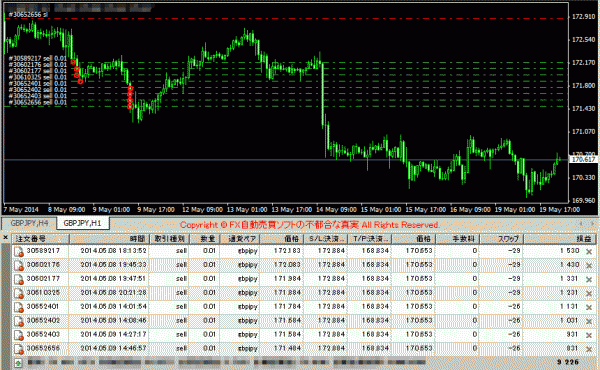Click open time 2014.05.08 18:13:52
600x370 pixels.
113,251
